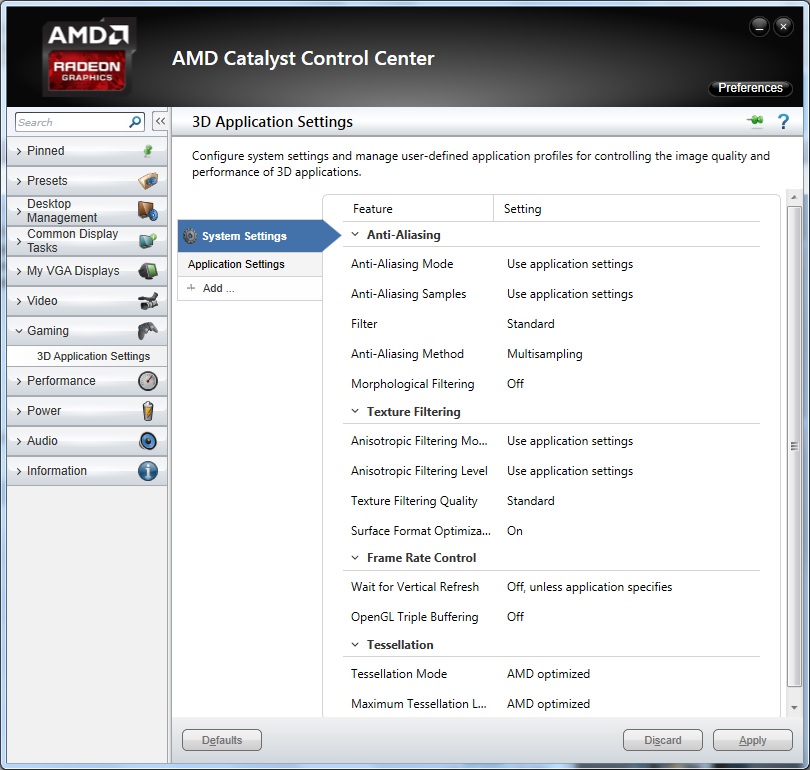
Task: Click the Audio speaker icon
Action: pyautogui.click(x=147, y=441)
